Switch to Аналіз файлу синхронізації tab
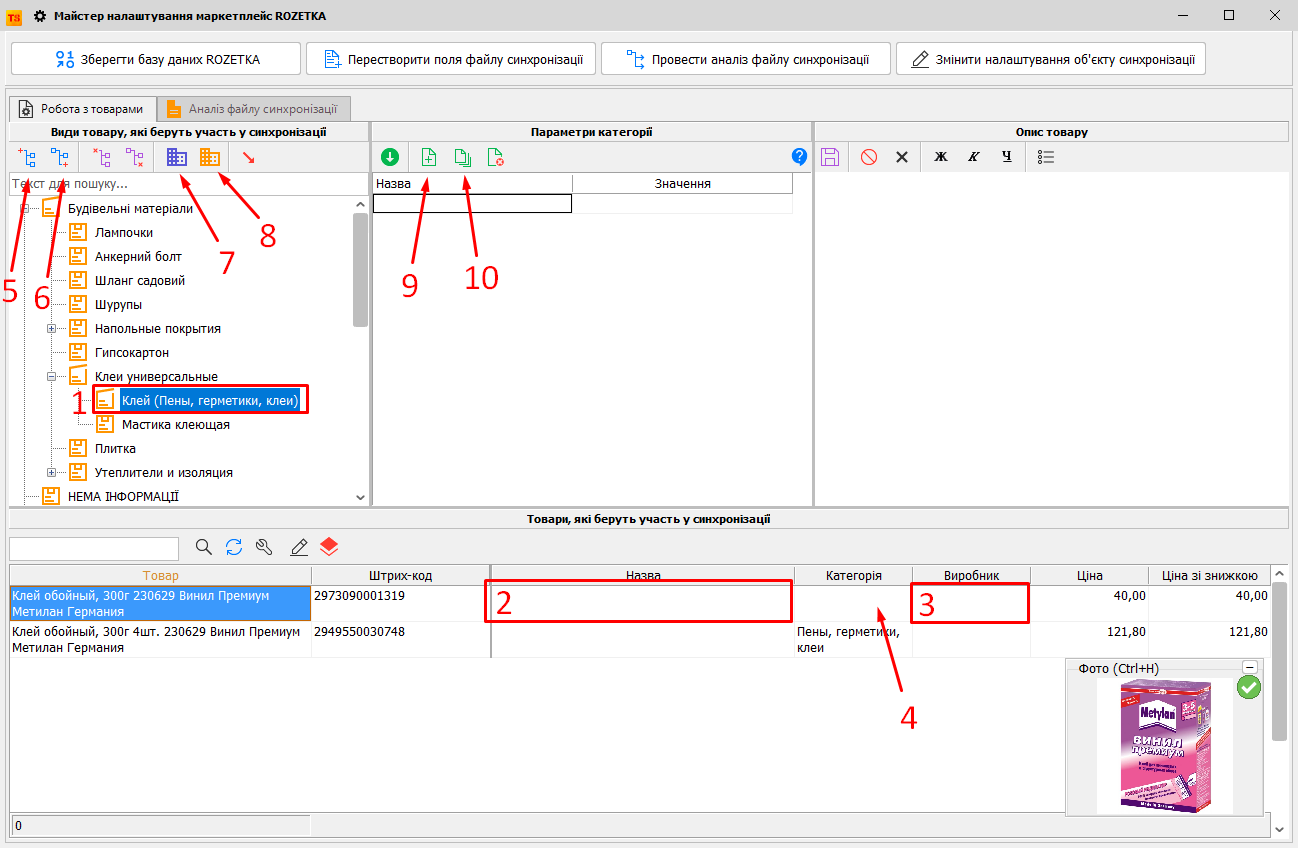The image size is (1298, 848). pyautogui.click(x=254, y=109)
